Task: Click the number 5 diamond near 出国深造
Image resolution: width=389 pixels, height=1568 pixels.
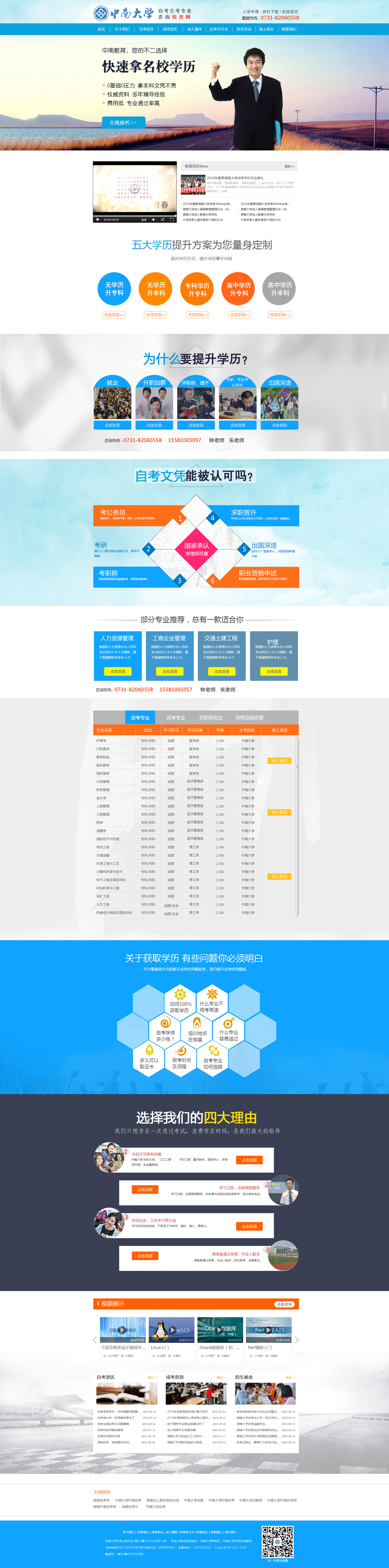Action: click(x=244, y=549)
